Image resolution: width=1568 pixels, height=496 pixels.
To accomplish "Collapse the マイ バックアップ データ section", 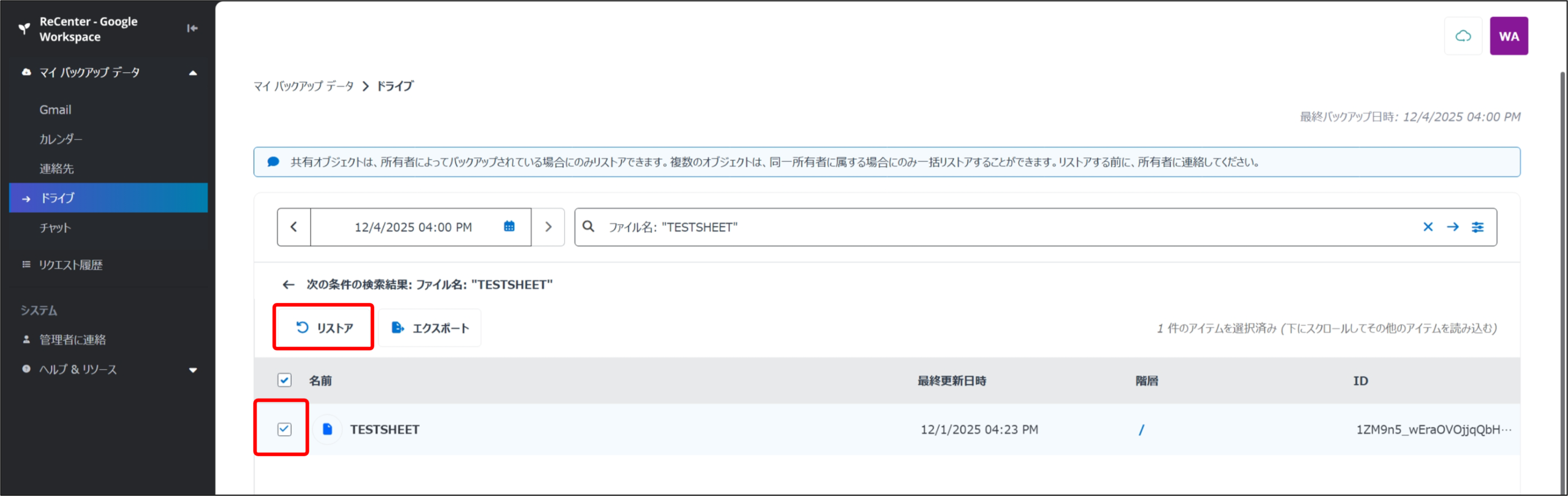I will pyautogui.click(x=193, y=73).
